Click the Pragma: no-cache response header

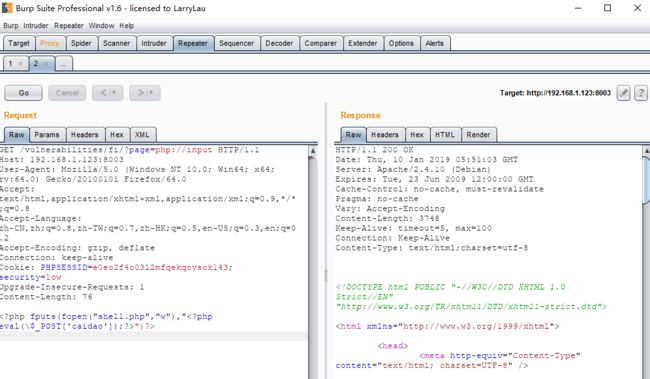(377, 199)
